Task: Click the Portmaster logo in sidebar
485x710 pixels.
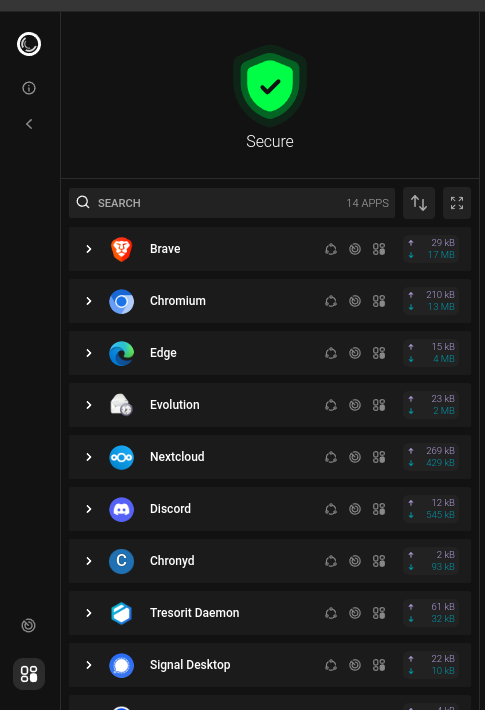Action: coord(29,44)
